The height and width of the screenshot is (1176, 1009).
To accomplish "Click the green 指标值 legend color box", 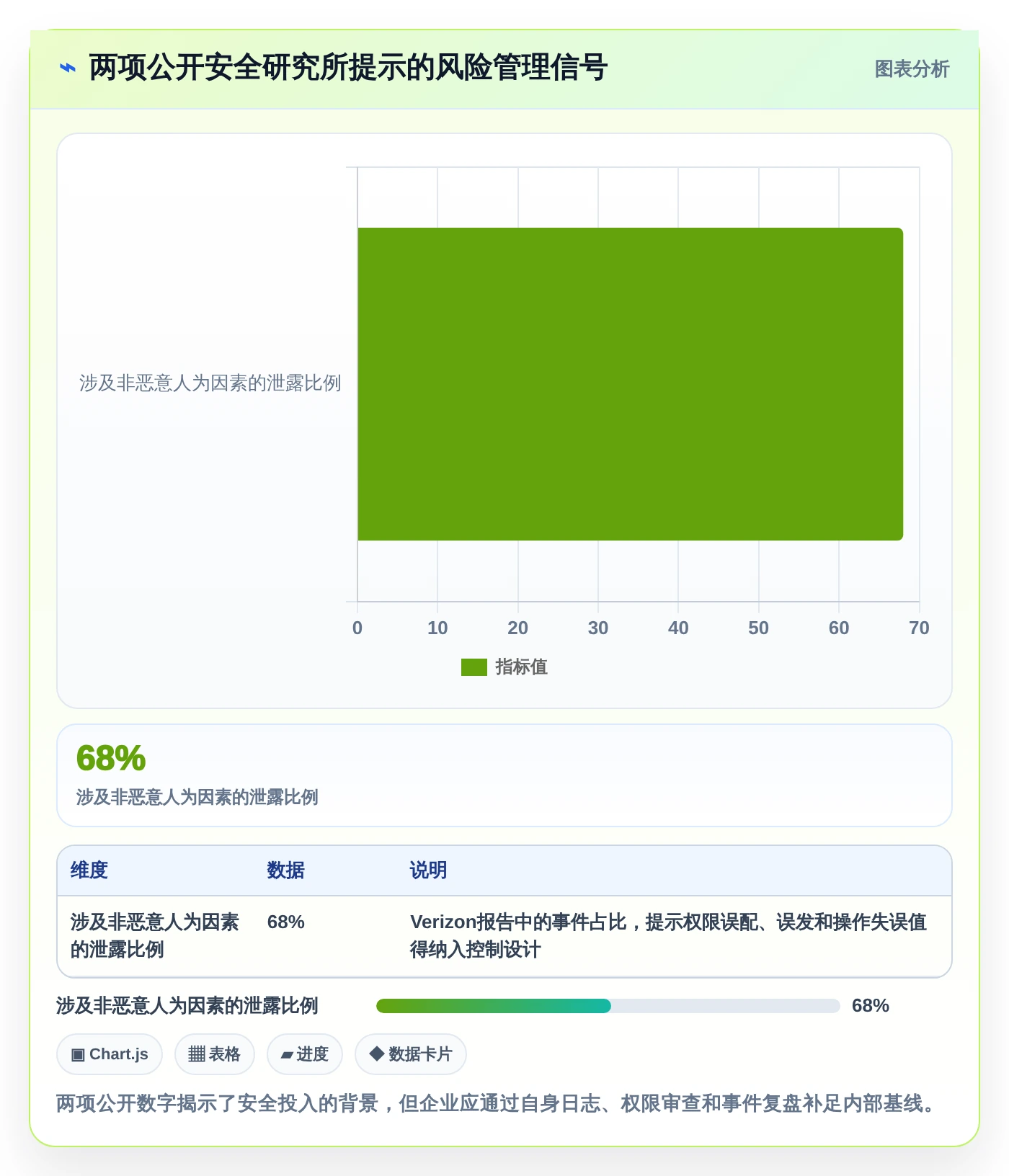I will [474, 667].
